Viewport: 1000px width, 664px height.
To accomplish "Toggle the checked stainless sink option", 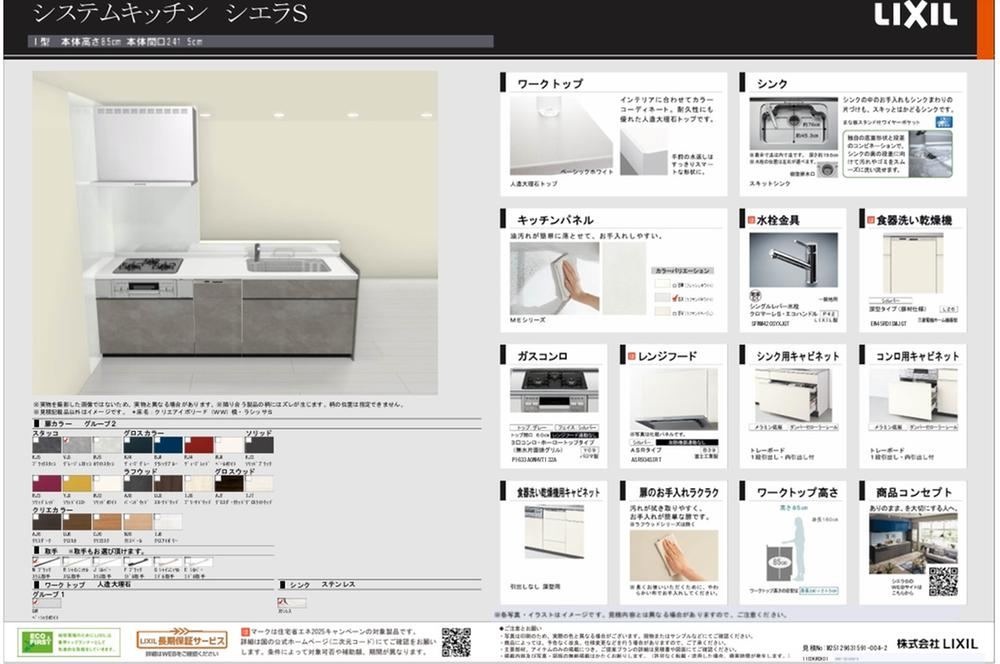I will [x=282, y=601].
